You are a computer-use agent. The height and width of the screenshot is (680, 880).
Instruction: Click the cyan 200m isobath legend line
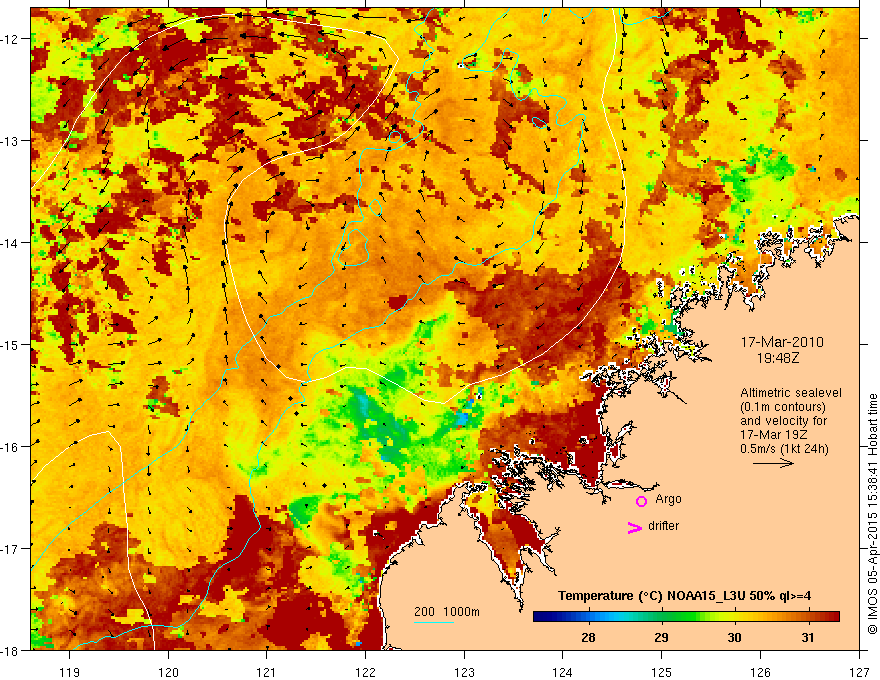(434, 622)
